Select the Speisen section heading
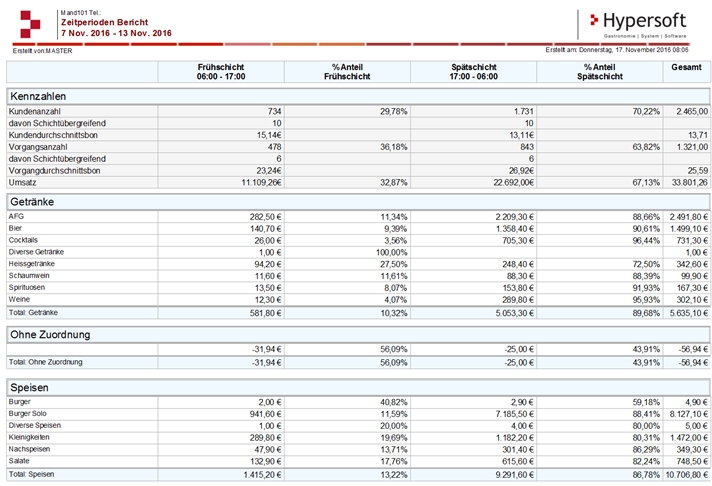Viewport: 712px width, 486px height. pos(29,387)
